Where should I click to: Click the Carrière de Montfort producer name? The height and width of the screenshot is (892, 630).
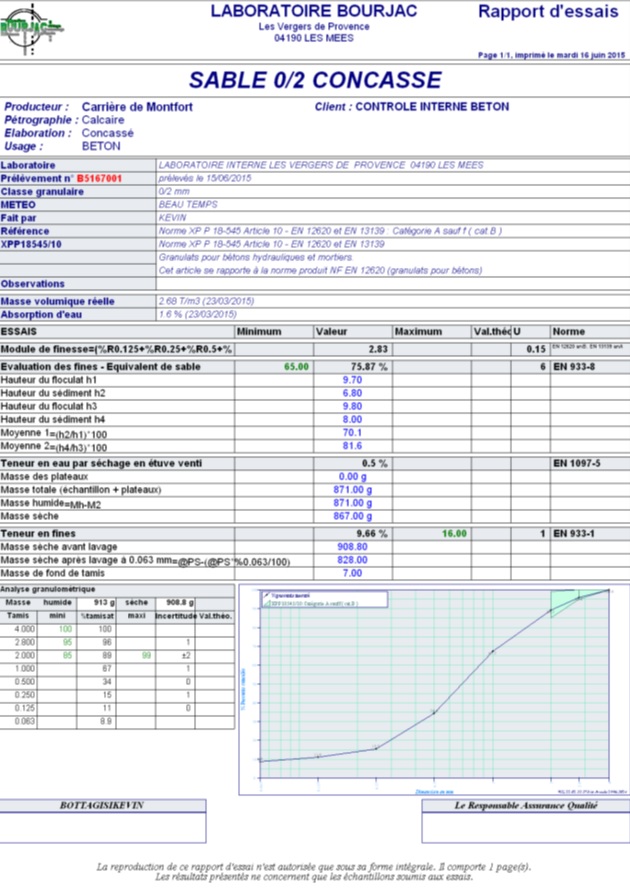click(x=137, y=106)
